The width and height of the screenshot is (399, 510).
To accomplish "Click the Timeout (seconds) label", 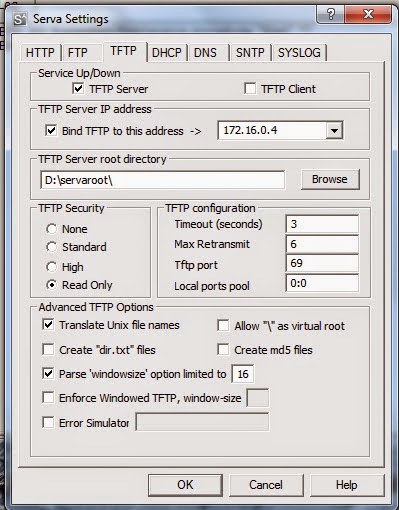I will [218, 224].
